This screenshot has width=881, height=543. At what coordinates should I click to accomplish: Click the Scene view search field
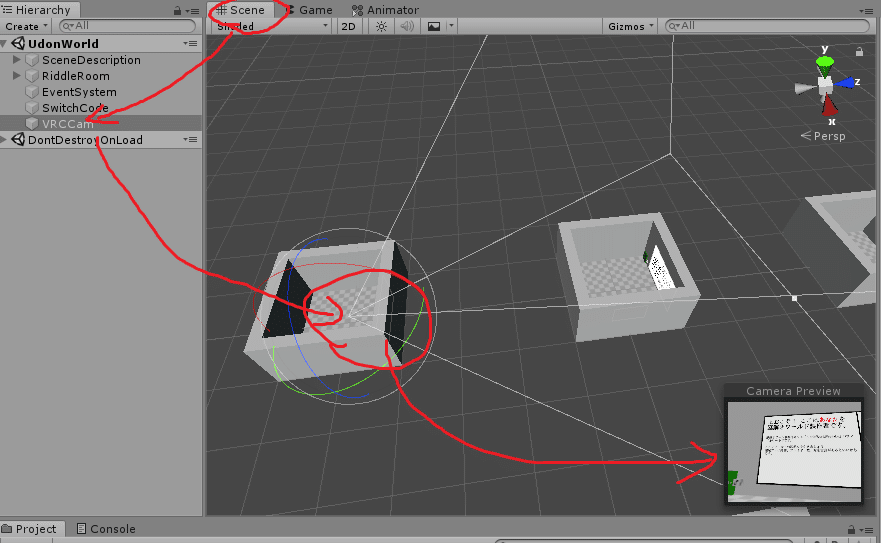coord(767,26)
